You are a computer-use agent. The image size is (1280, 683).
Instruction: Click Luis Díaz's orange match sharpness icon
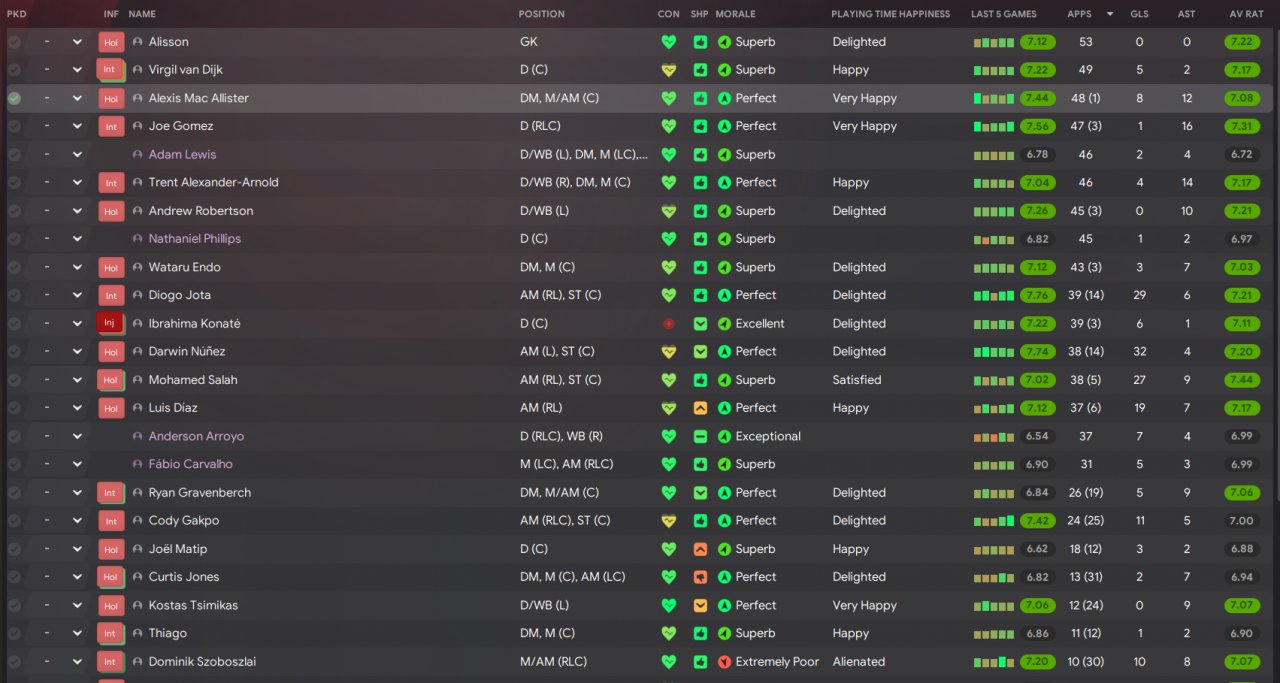(x=700, y=408)
